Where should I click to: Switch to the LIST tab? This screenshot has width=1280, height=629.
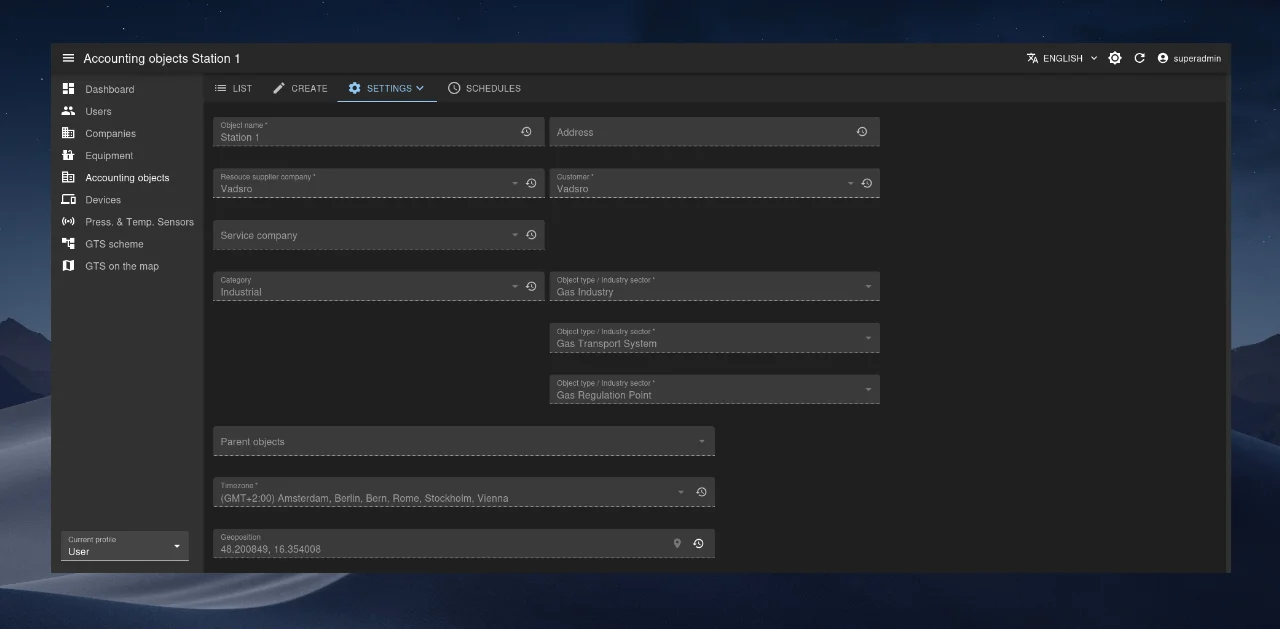[x=233, y=88]
